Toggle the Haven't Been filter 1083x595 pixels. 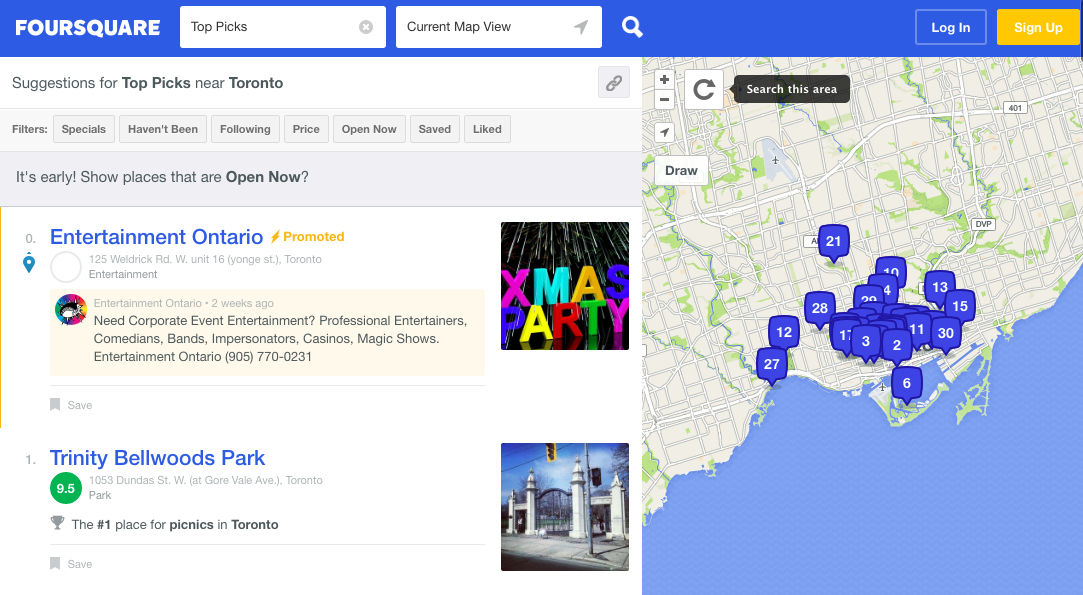tap(163, 129)
